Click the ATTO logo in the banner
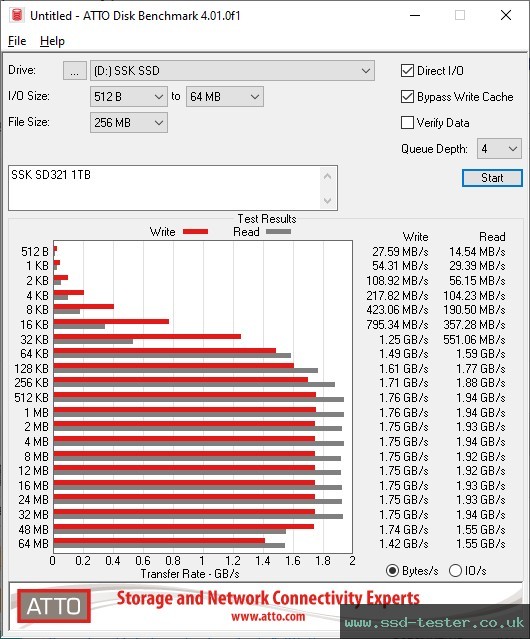The height and width of the screenshot is (639, 530). click(54, 606)
